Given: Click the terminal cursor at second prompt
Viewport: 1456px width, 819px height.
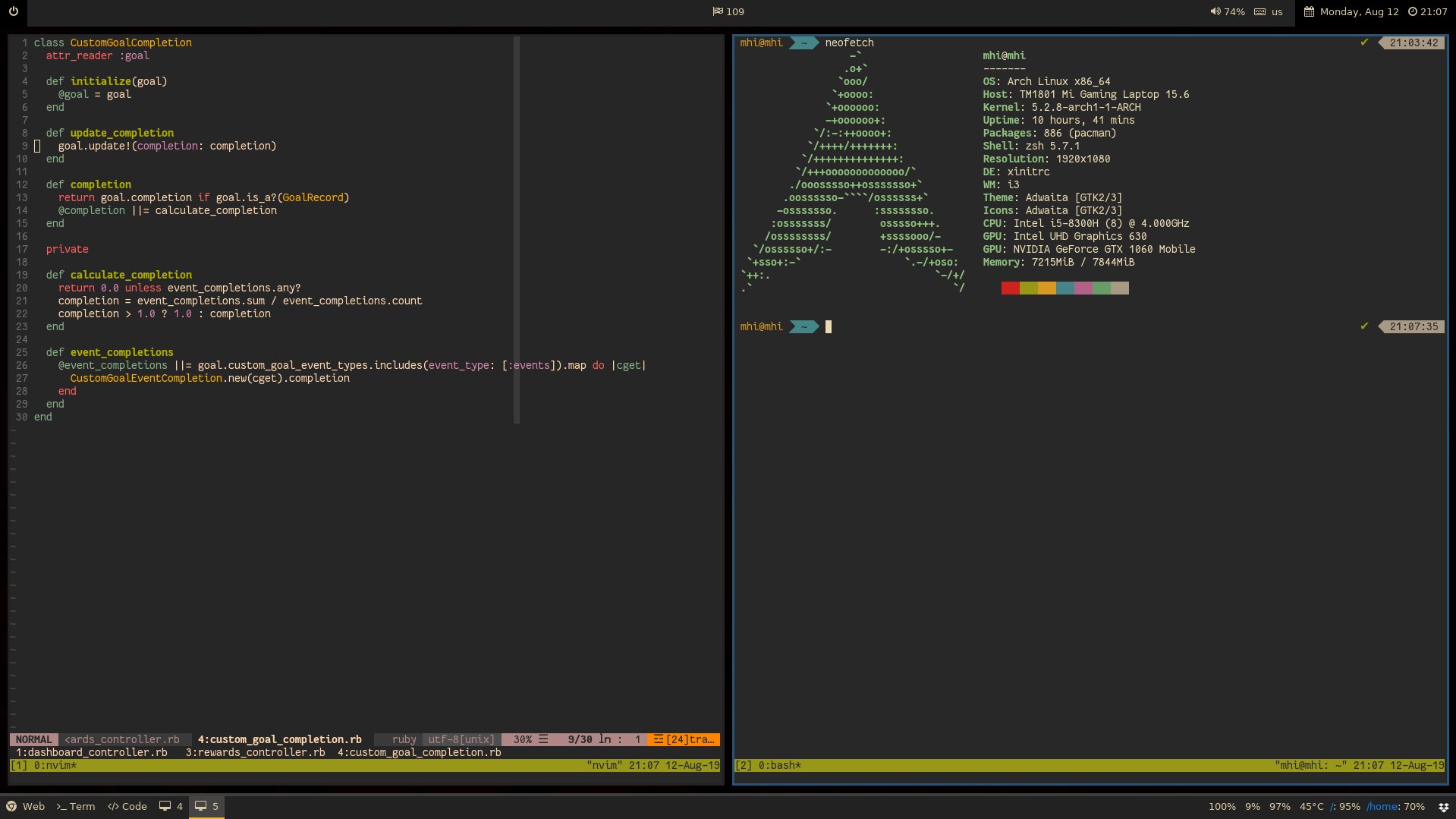Looking at the screenshot, I should click(828, 326).
